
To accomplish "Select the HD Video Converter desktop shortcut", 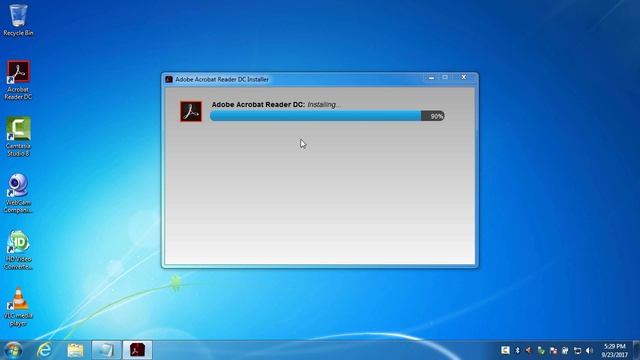I will coord(18,250).
